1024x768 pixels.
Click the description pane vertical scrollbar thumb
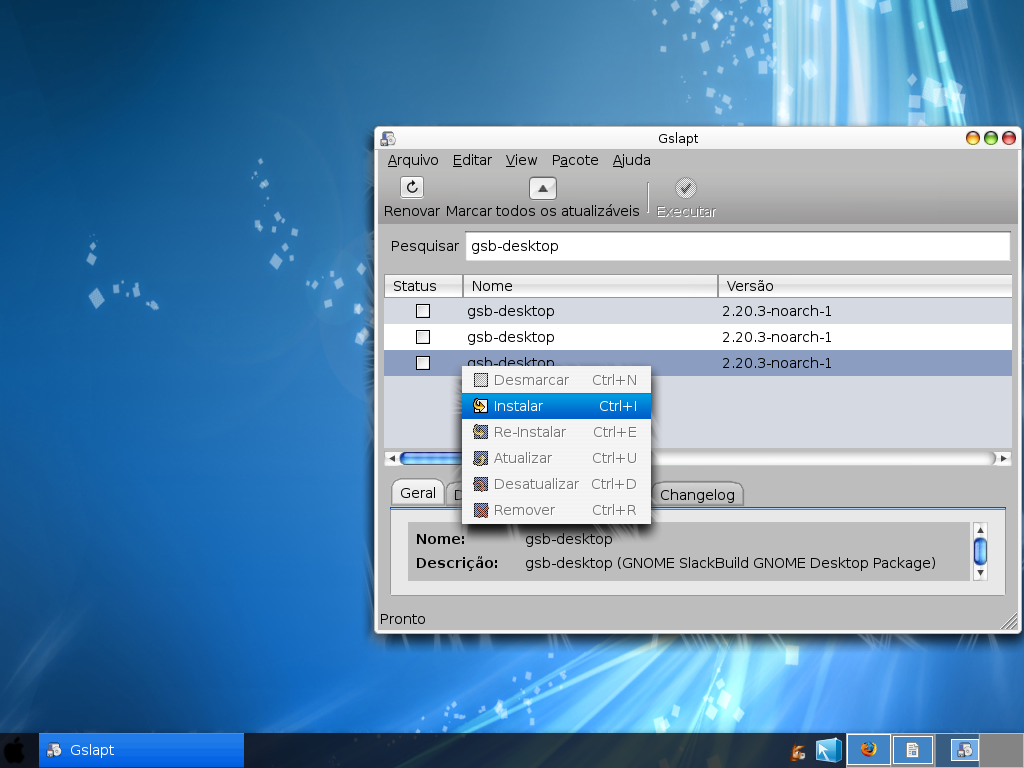click(980, 550)
